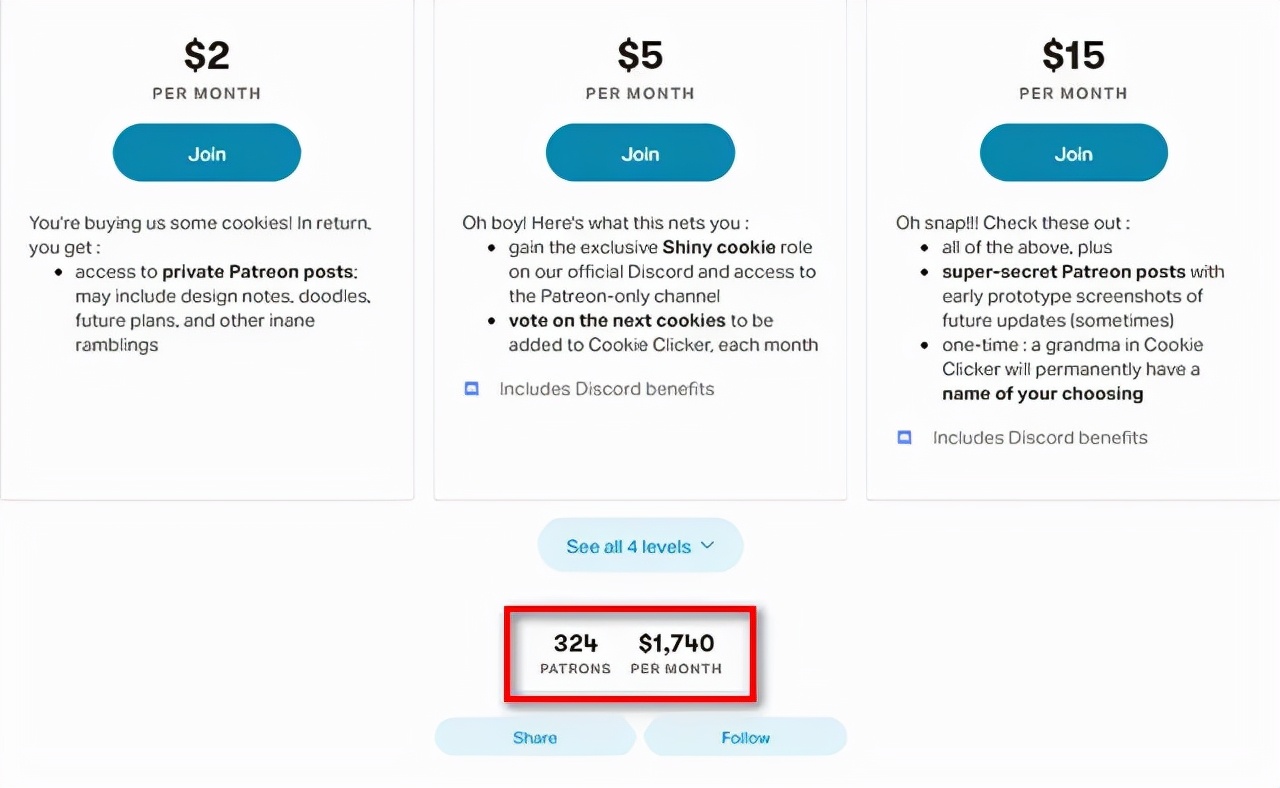The width and height of the screenshot is (1280, 788).
Task: Select the $2 price heading
Action: [207, 56]
